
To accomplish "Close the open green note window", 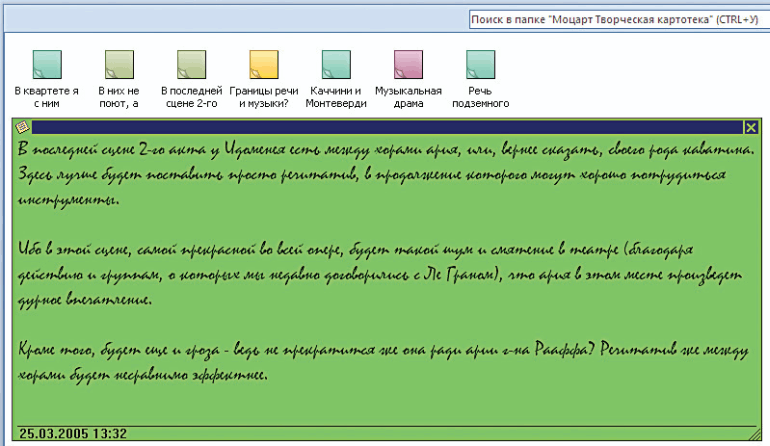I will click(751, 128).
